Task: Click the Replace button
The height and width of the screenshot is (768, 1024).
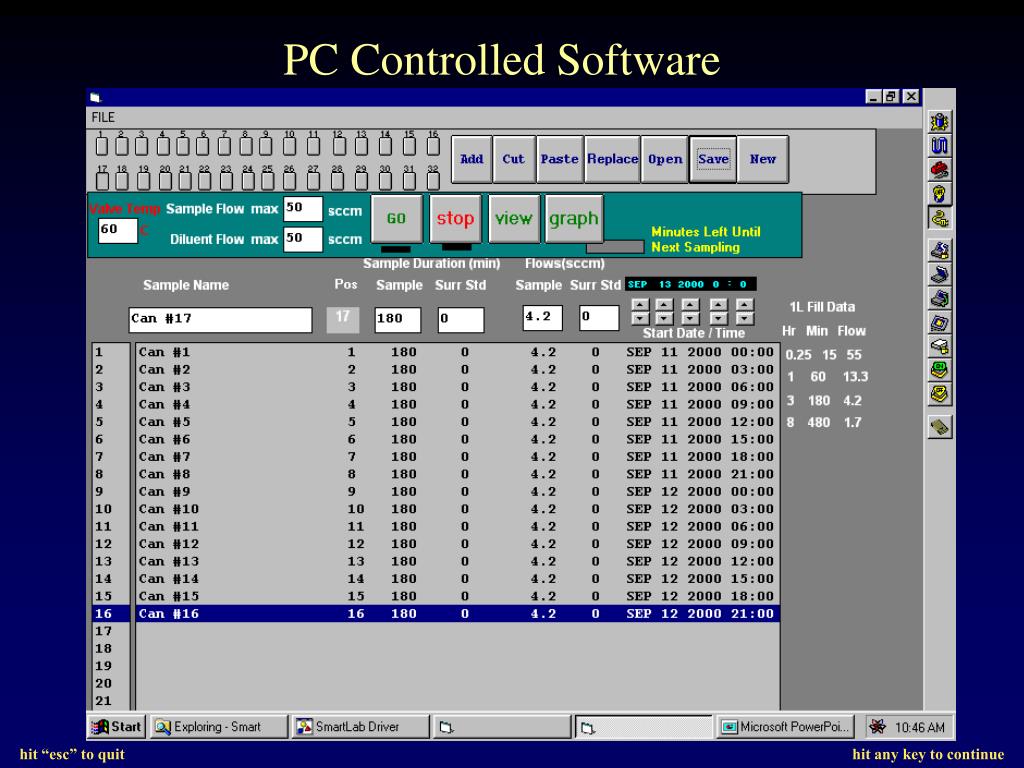Action: pos(612,159)
